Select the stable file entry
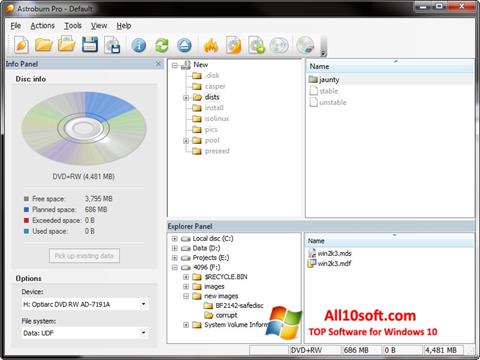This screenshot has width=480, height=360. click(324, 91)
